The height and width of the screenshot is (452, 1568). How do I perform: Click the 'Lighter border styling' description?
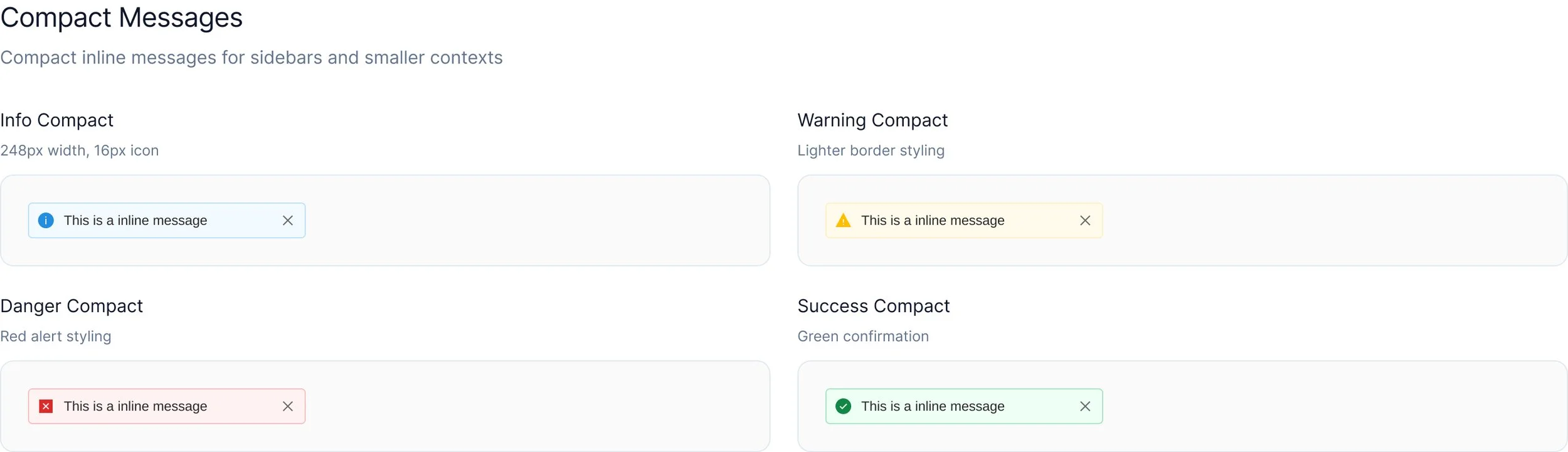click(871, 150)
